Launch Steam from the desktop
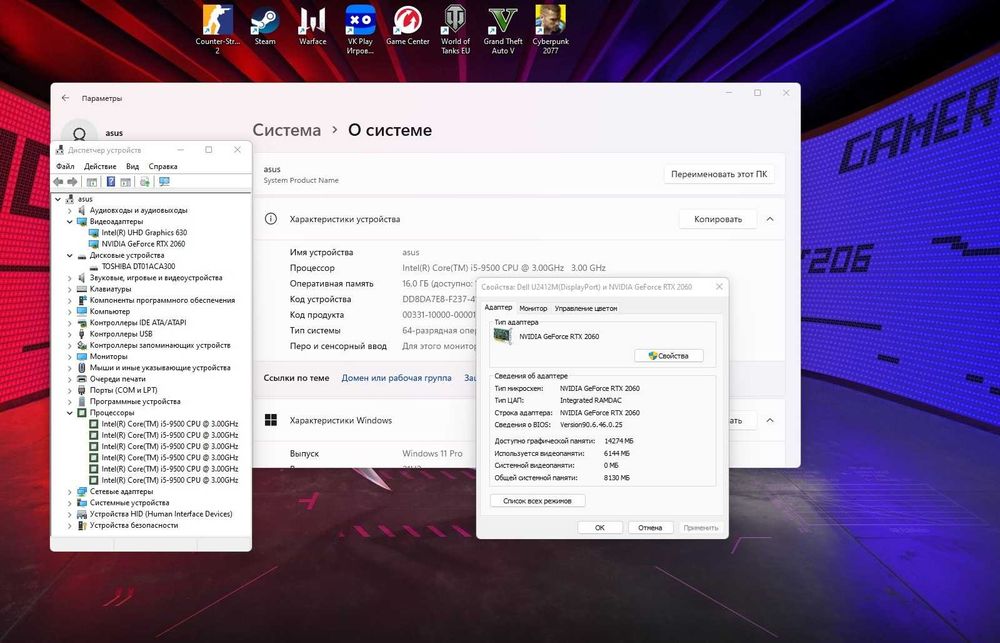1000x643 pixels. [x=265, y=26]
